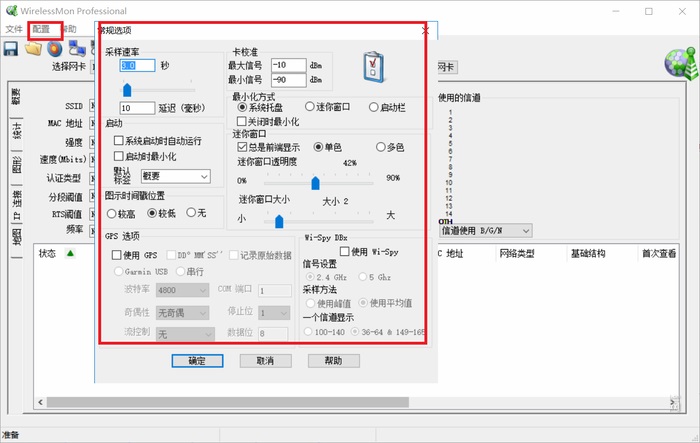Click the floppy disk save icon in toolbar
Screen dimensions: 700x443
point(11,49)
